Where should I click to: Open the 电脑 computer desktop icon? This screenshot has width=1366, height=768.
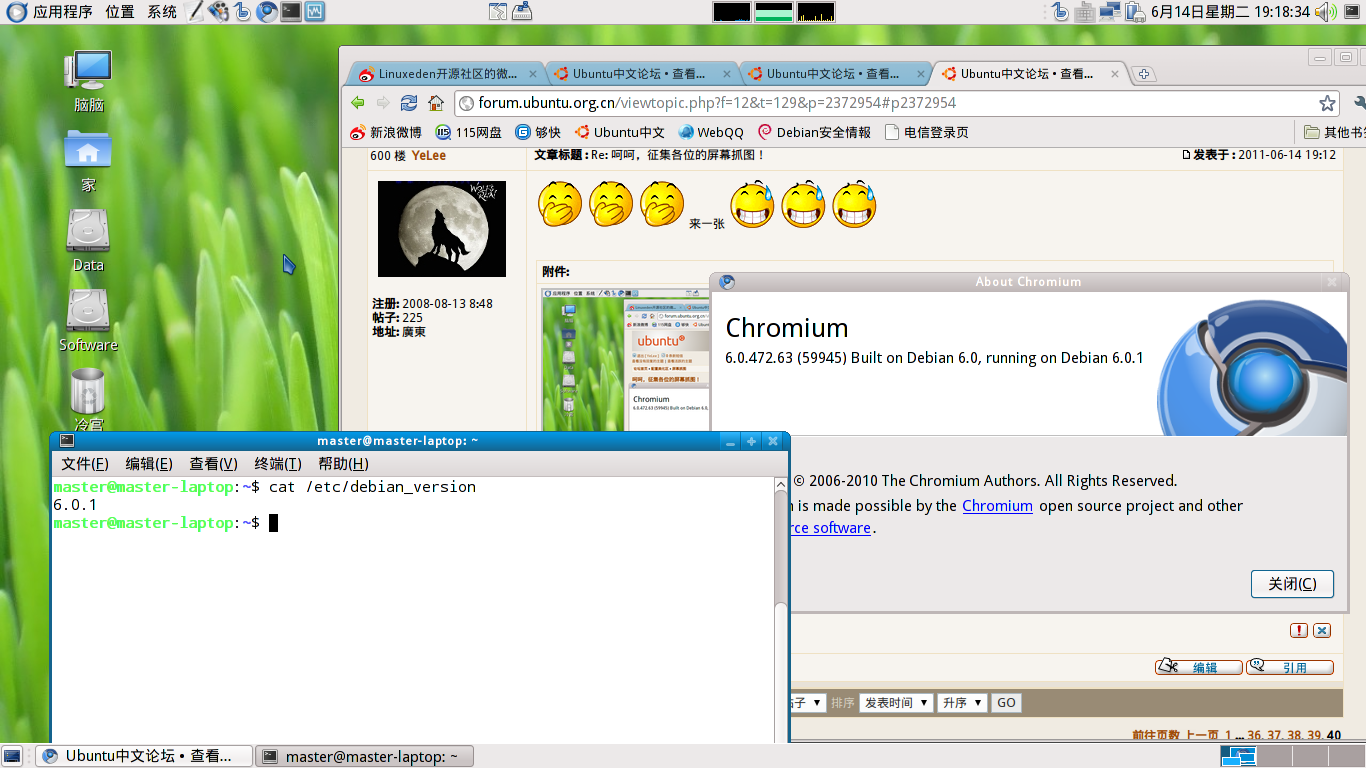88,80
